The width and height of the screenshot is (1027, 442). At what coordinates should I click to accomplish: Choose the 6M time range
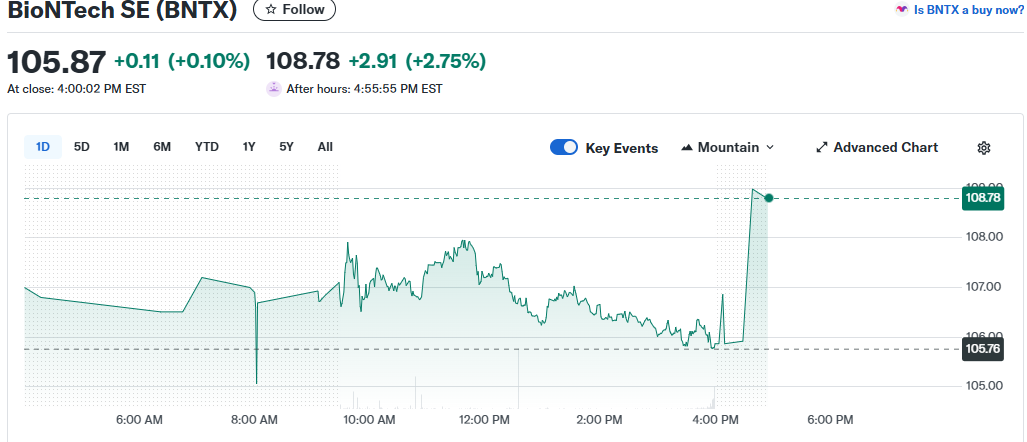[162, 147]
